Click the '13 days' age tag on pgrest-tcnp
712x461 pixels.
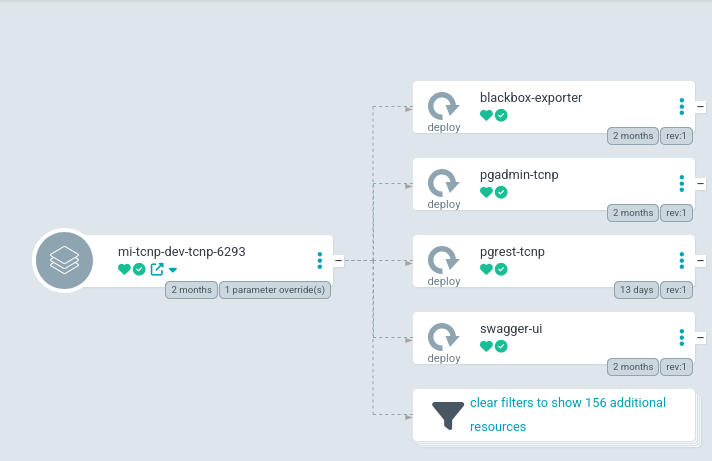click(635, 290)
